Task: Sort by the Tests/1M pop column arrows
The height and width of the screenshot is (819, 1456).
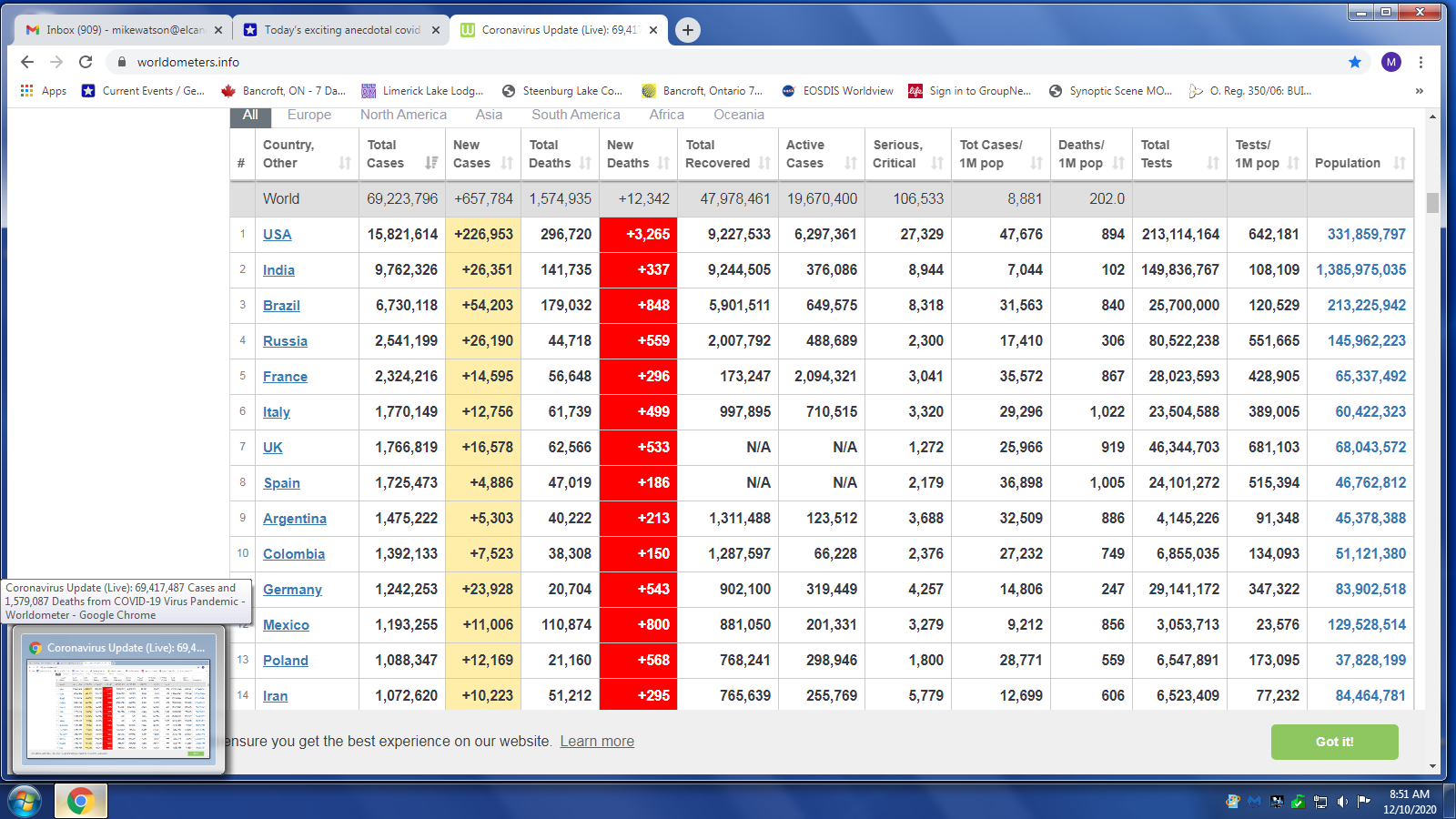Action: (1293, 163)
